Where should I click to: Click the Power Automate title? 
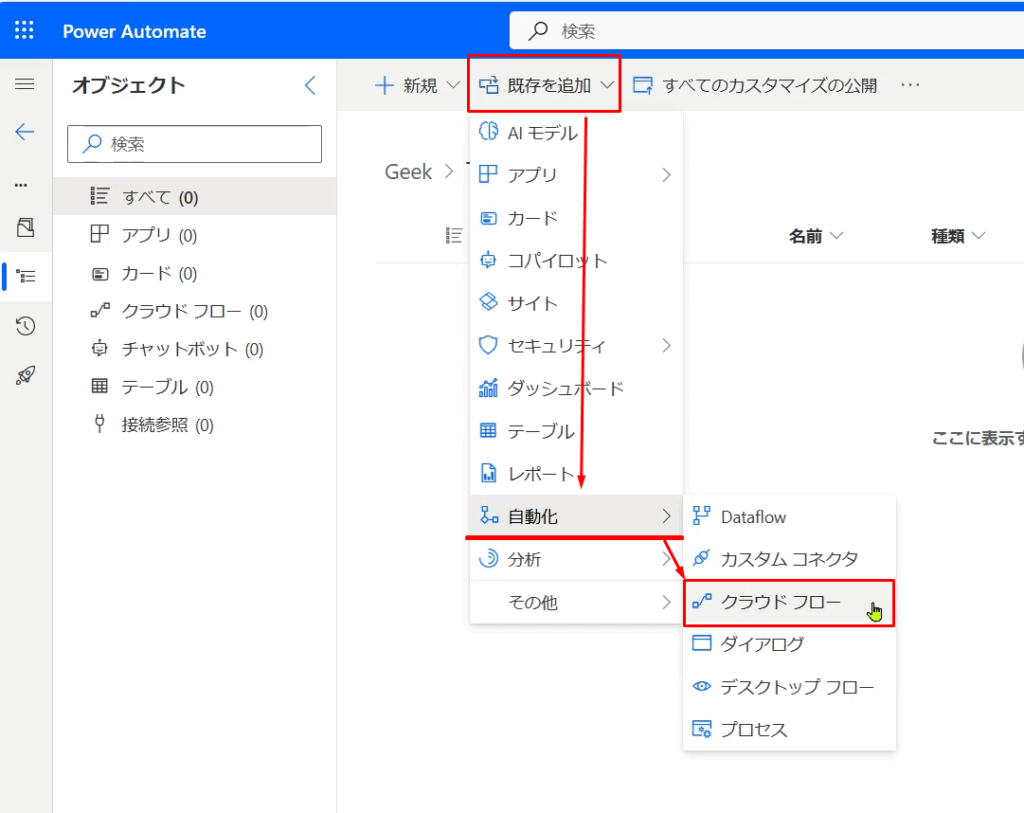tap(134, 31)
